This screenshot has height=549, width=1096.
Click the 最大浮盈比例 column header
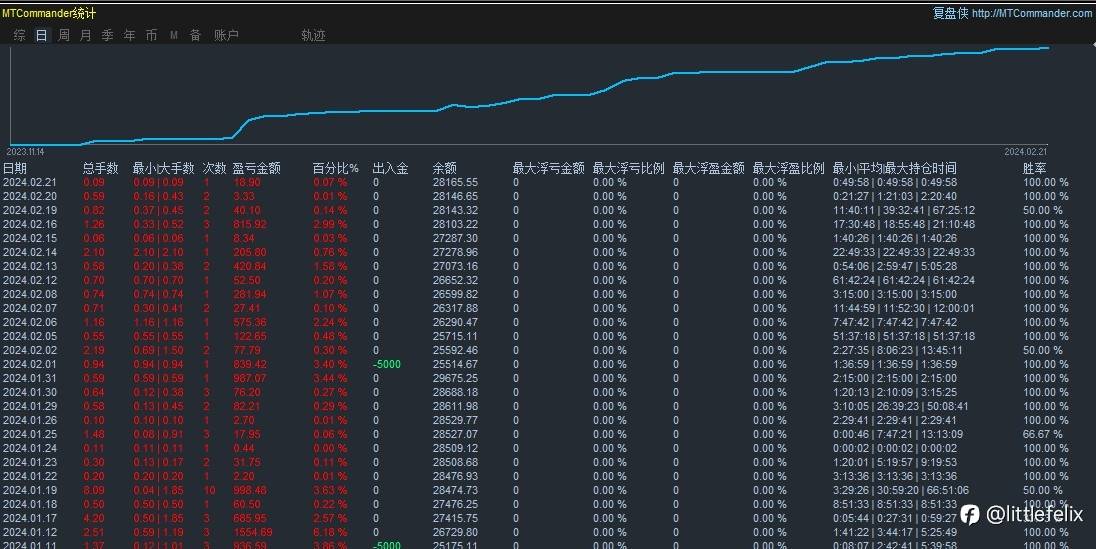point(788,168)
